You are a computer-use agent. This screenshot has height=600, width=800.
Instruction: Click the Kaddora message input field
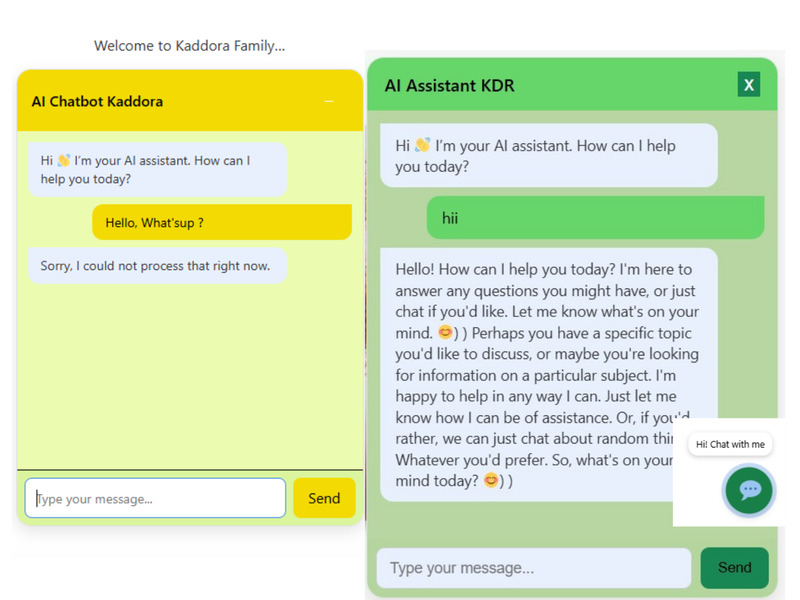pos(155,497)
